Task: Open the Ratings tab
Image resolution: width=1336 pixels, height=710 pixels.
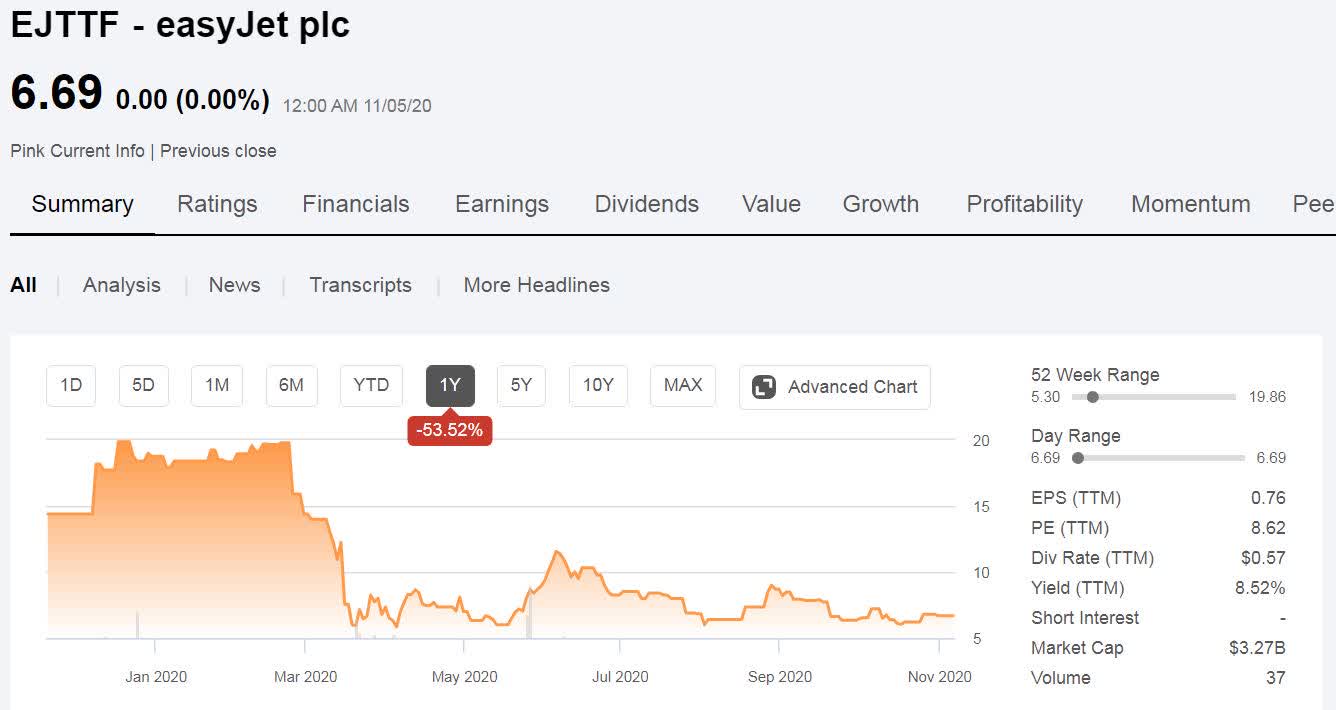Action: click(217, 204)
